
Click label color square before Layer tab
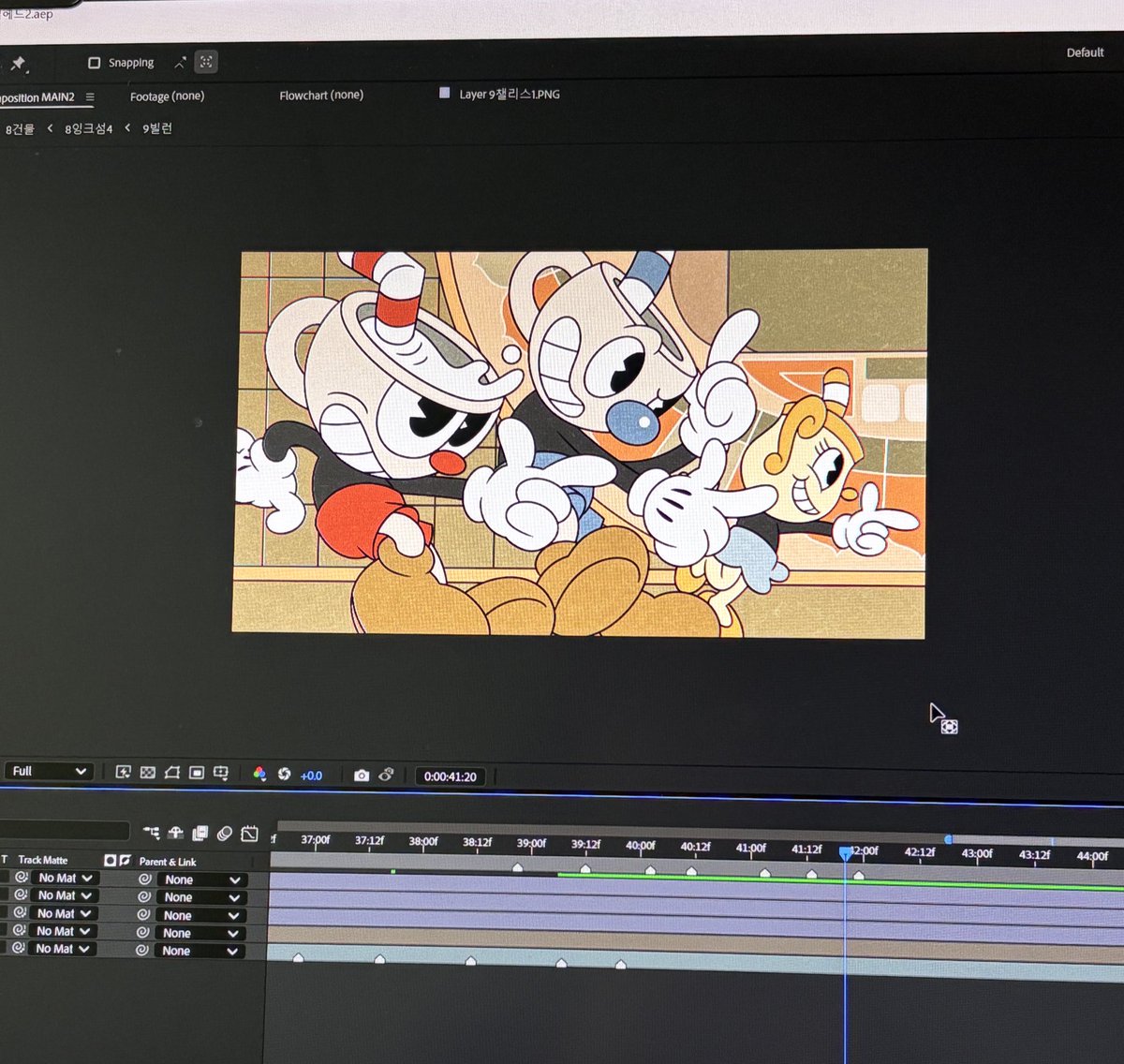pos(445,93)
